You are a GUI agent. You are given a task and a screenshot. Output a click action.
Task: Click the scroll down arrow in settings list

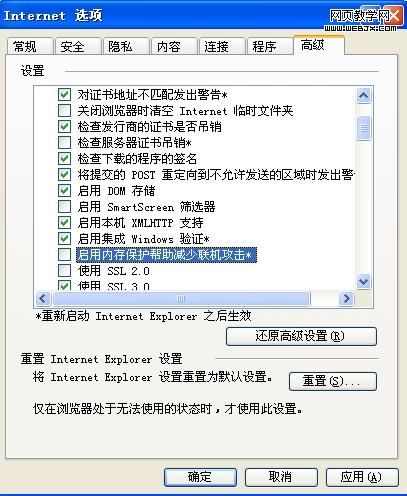363,282
